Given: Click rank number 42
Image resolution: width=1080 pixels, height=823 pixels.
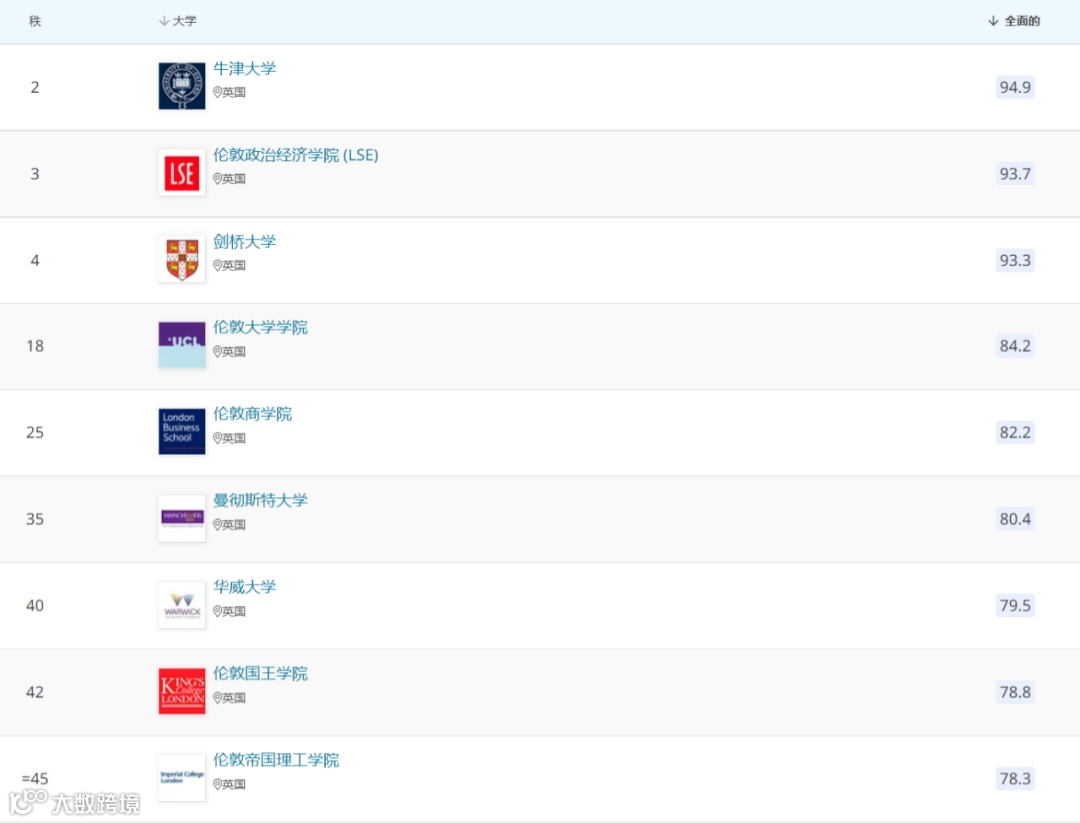Looking at the screenshot, I should [x=35, y=692].
